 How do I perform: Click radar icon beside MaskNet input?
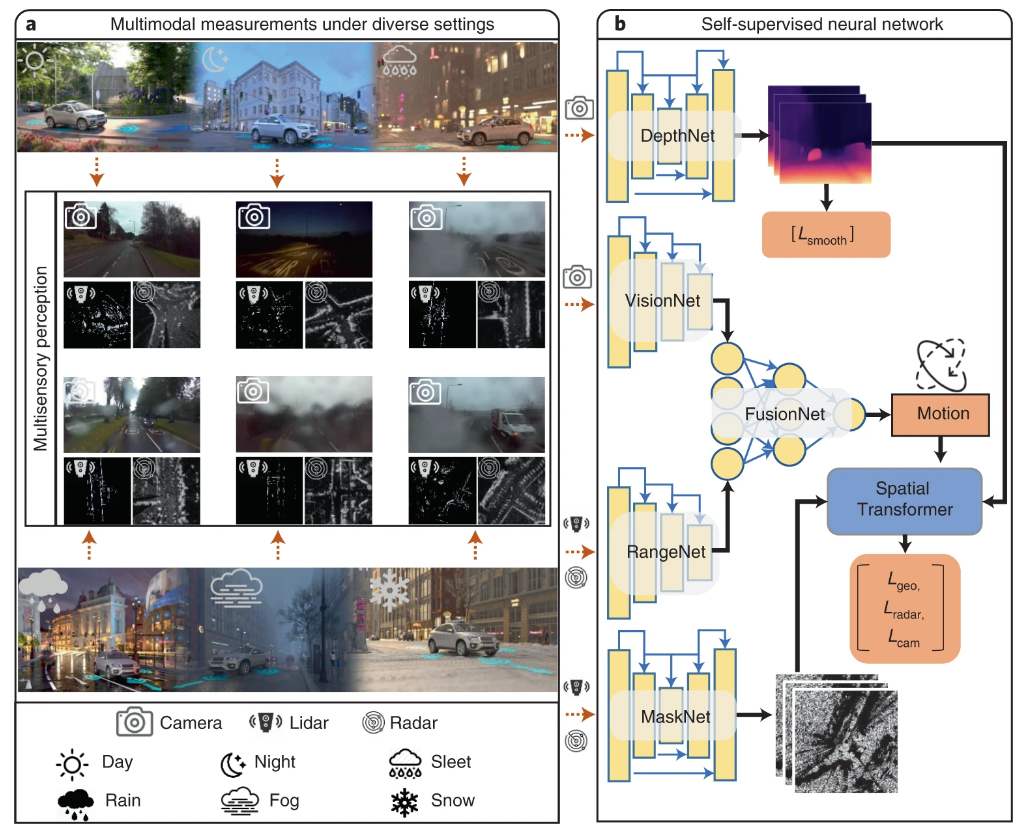(x=576, y=741)
